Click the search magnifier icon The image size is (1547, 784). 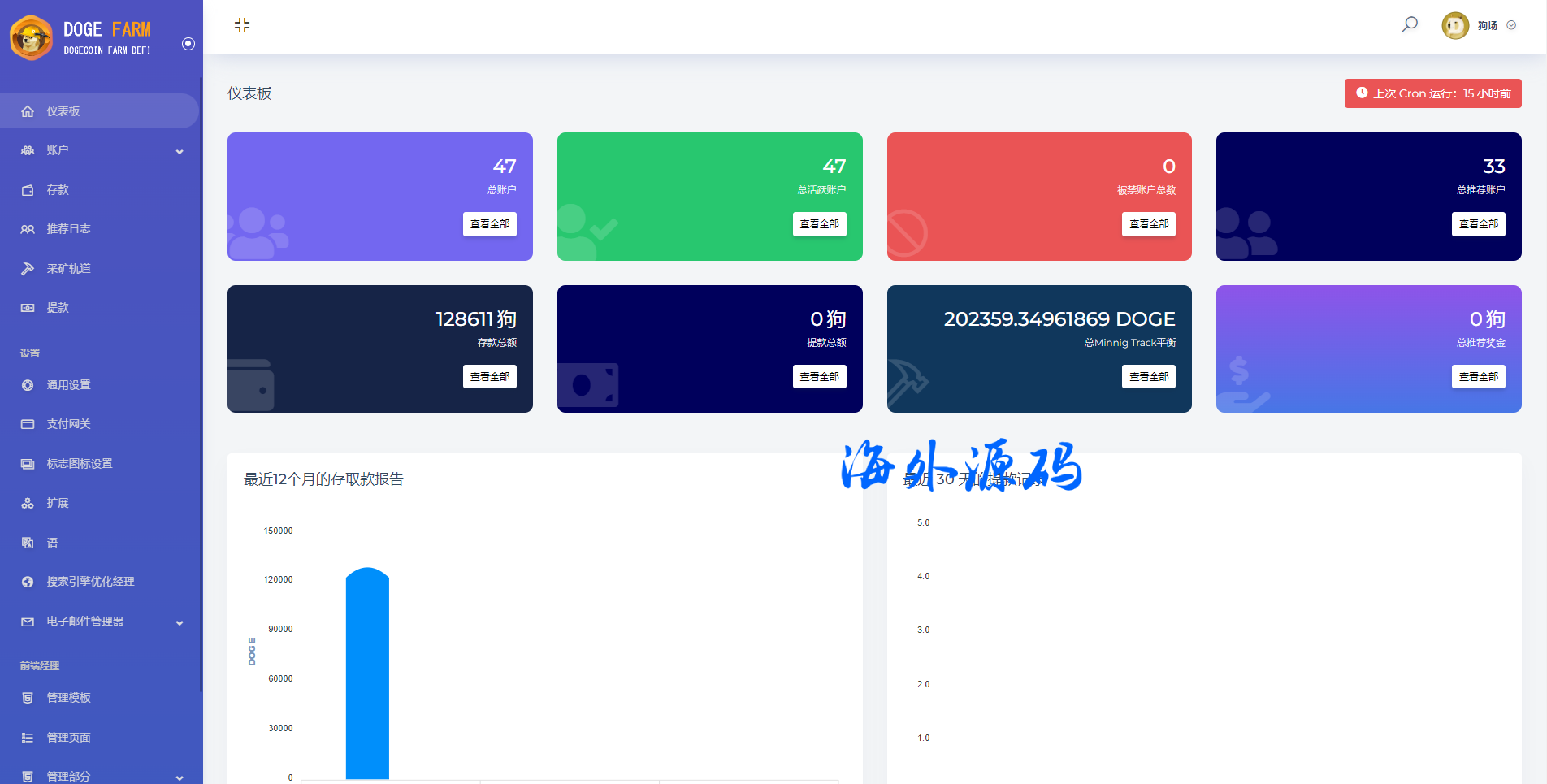point(1410,24)
